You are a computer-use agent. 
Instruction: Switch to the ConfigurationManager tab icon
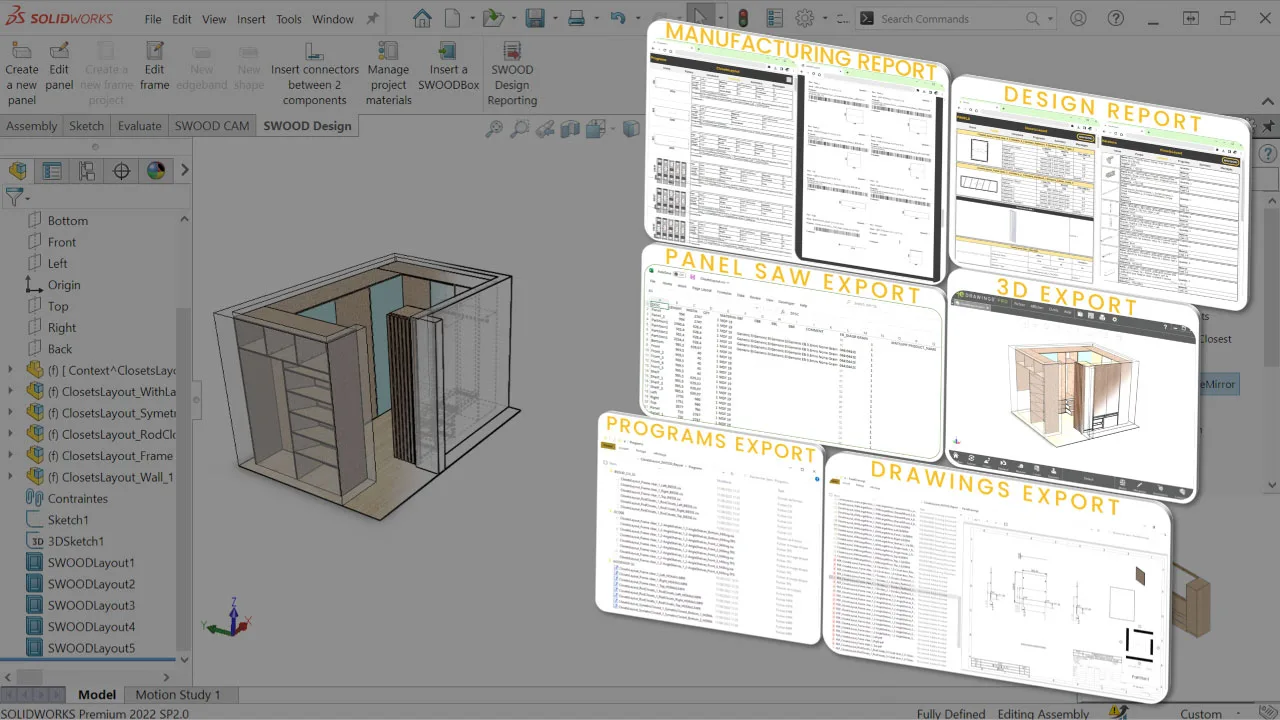tap(86, 171)
